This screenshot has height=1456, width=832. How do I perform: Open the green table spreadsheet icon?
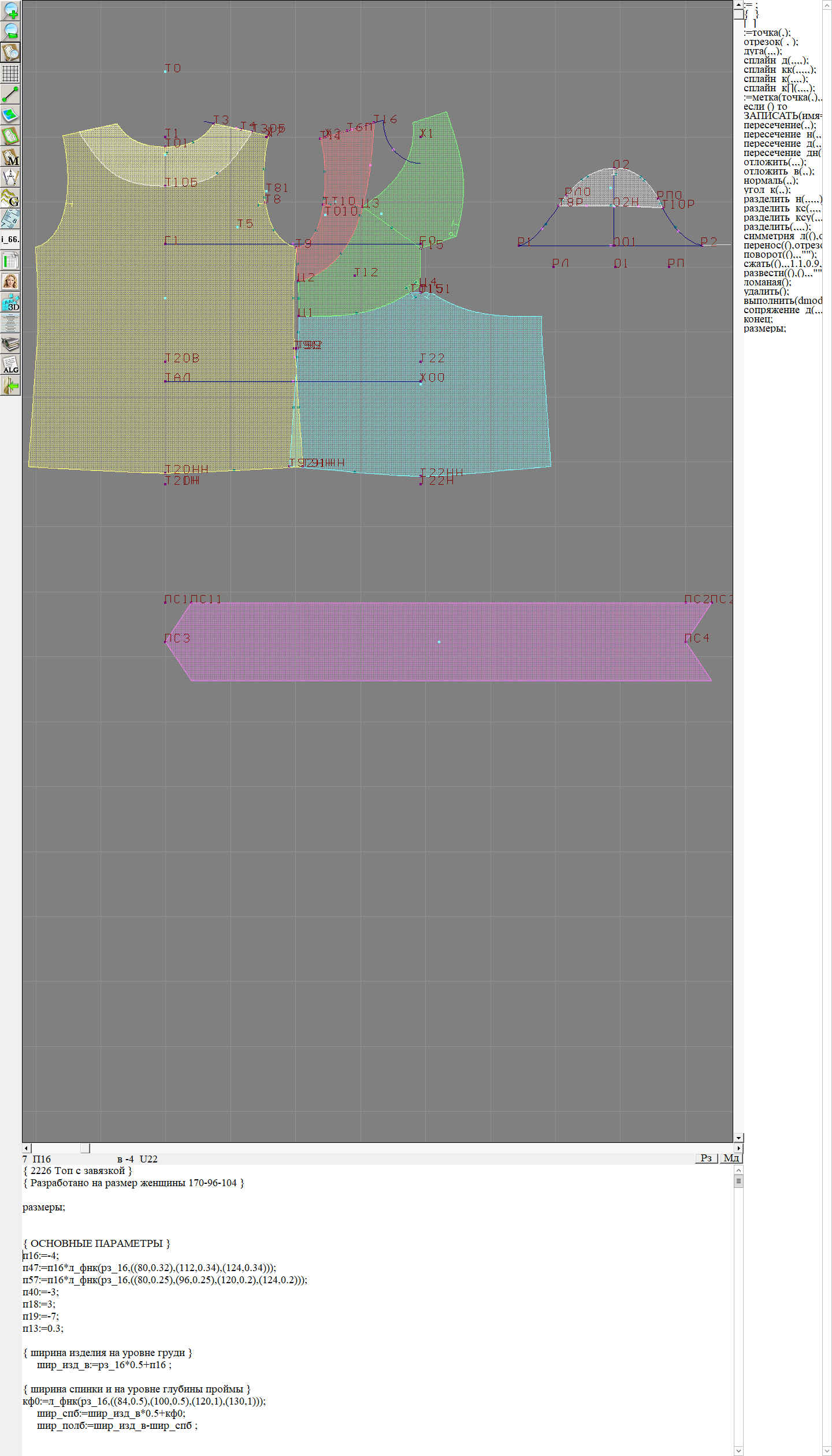coord(10,261)
